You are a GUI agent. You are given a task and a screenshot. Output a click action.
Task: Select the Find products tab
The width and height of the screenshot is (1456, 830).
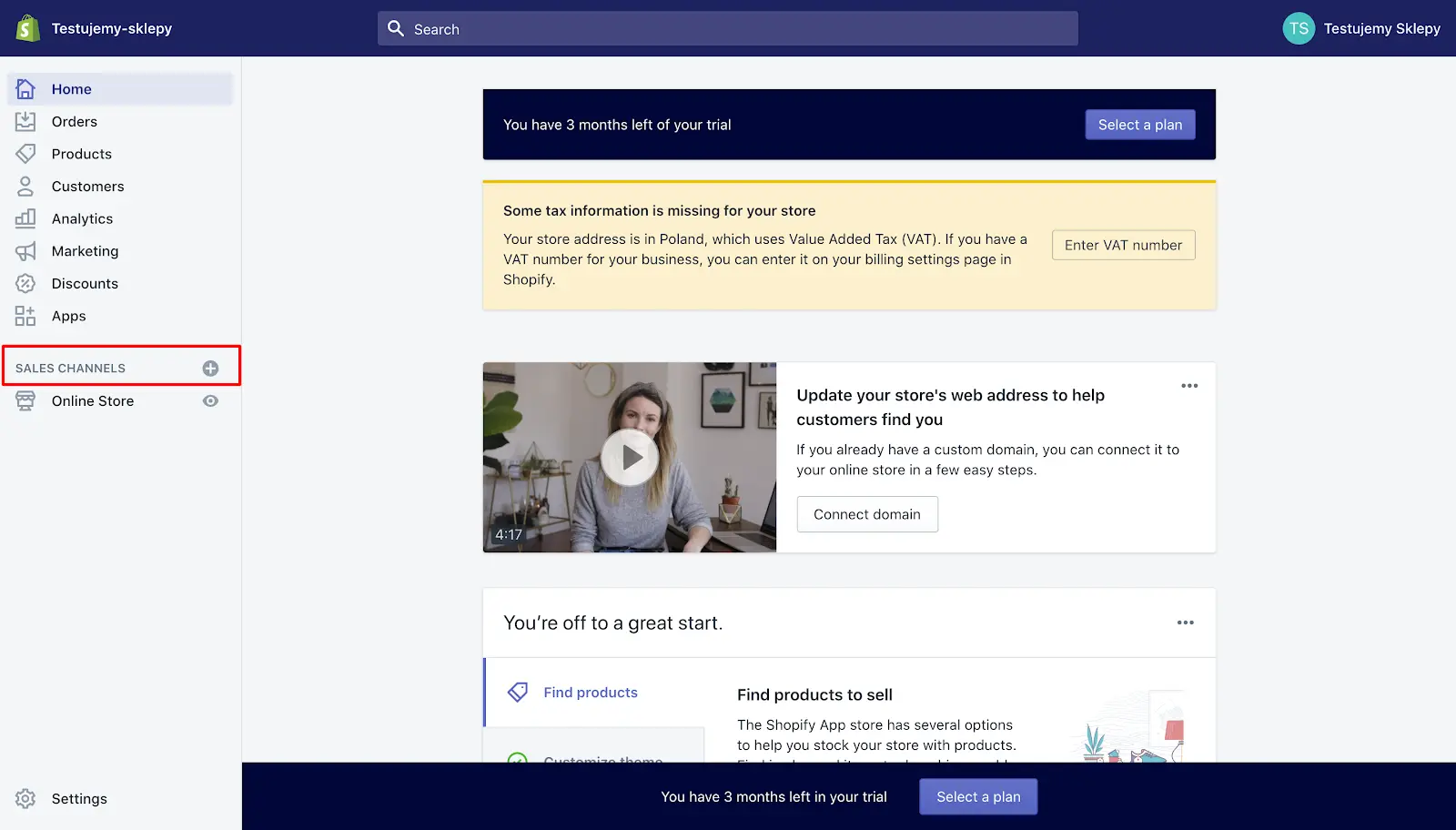[x=594, y=693]
